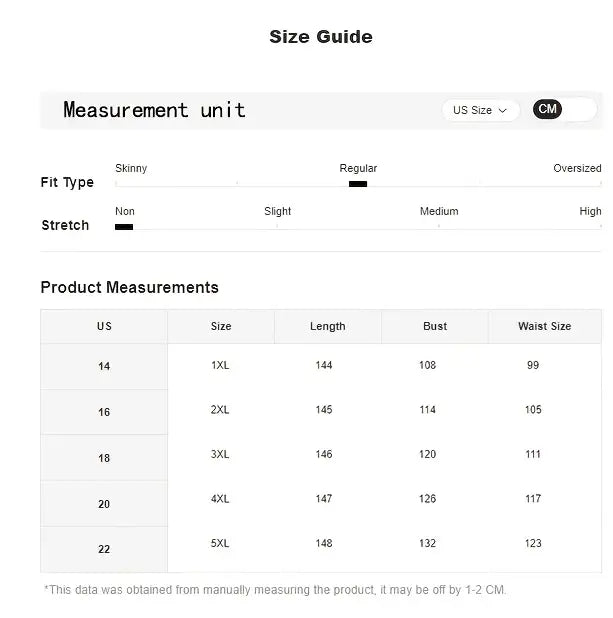The width and height of the screenshot is (613, 618).
Task: Click the Size Guide heading
Action: pos(320,37)
